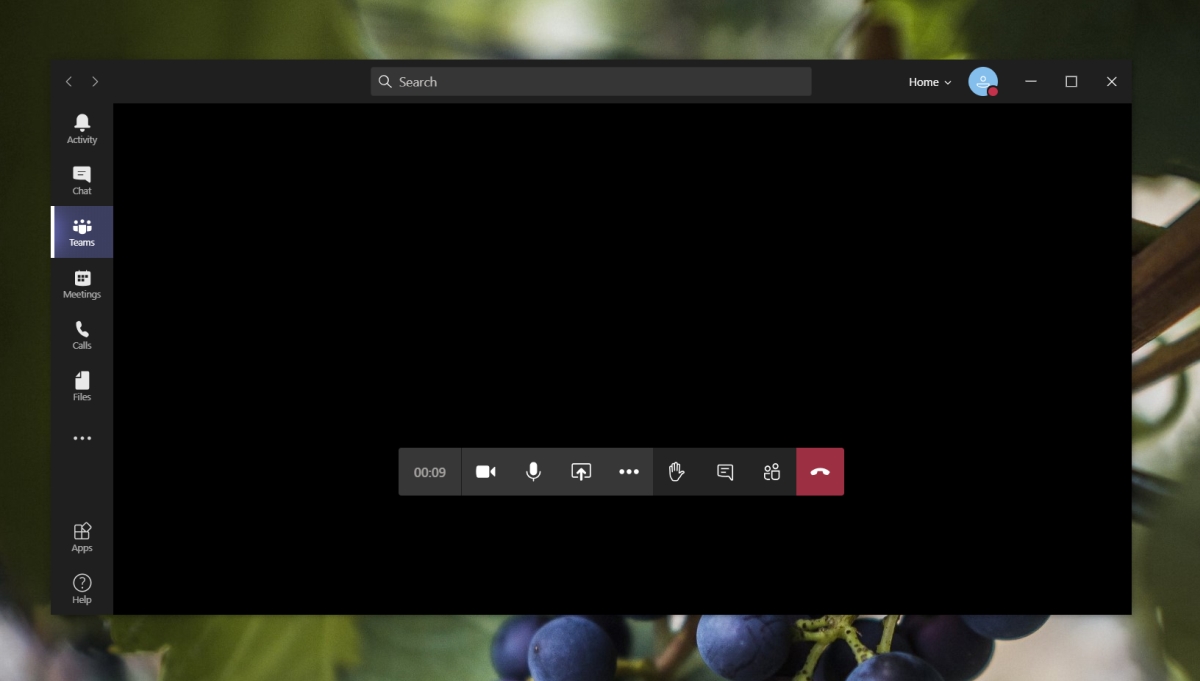Image resolution: width=1200 pixels, height=681 pixels.
Task: Open the Activity feed
Action: (x=82, y=129)
